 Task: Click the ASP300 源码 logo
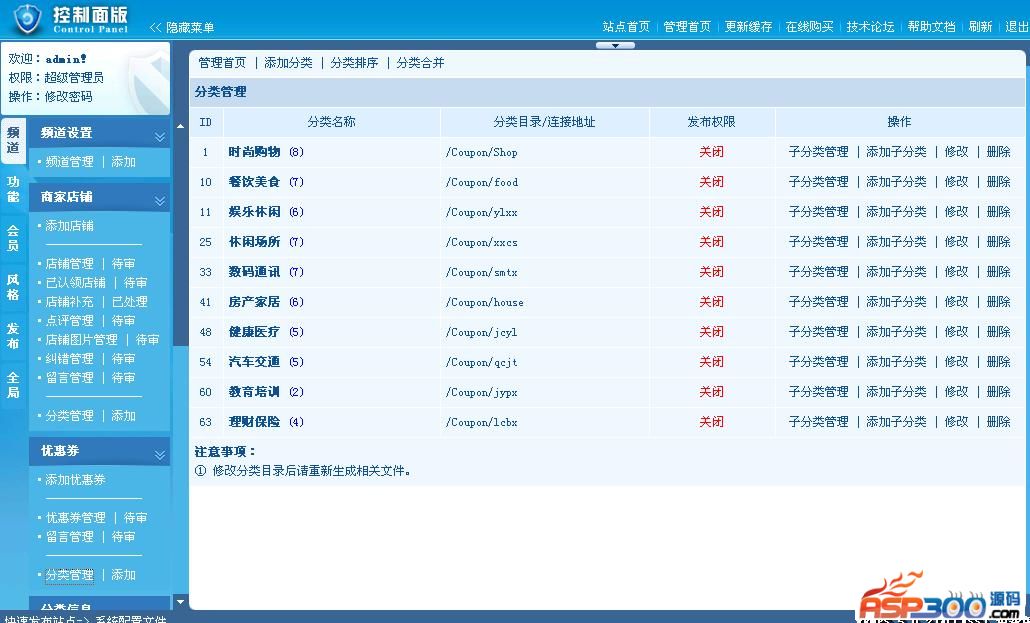pos(938,599)
